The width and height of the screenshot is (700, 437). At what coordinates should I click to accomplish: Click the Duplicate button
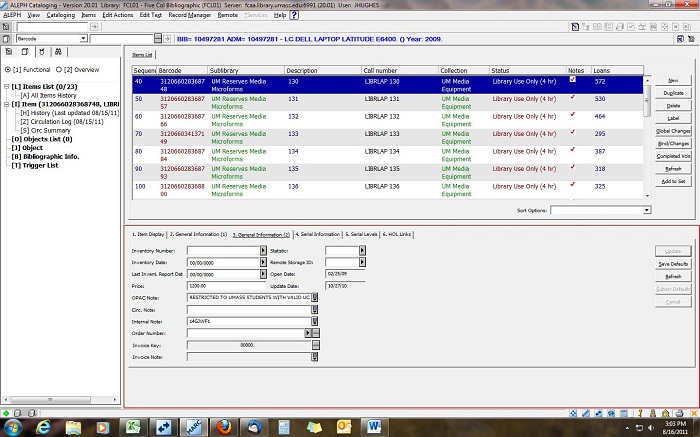(x=673, y=92)
